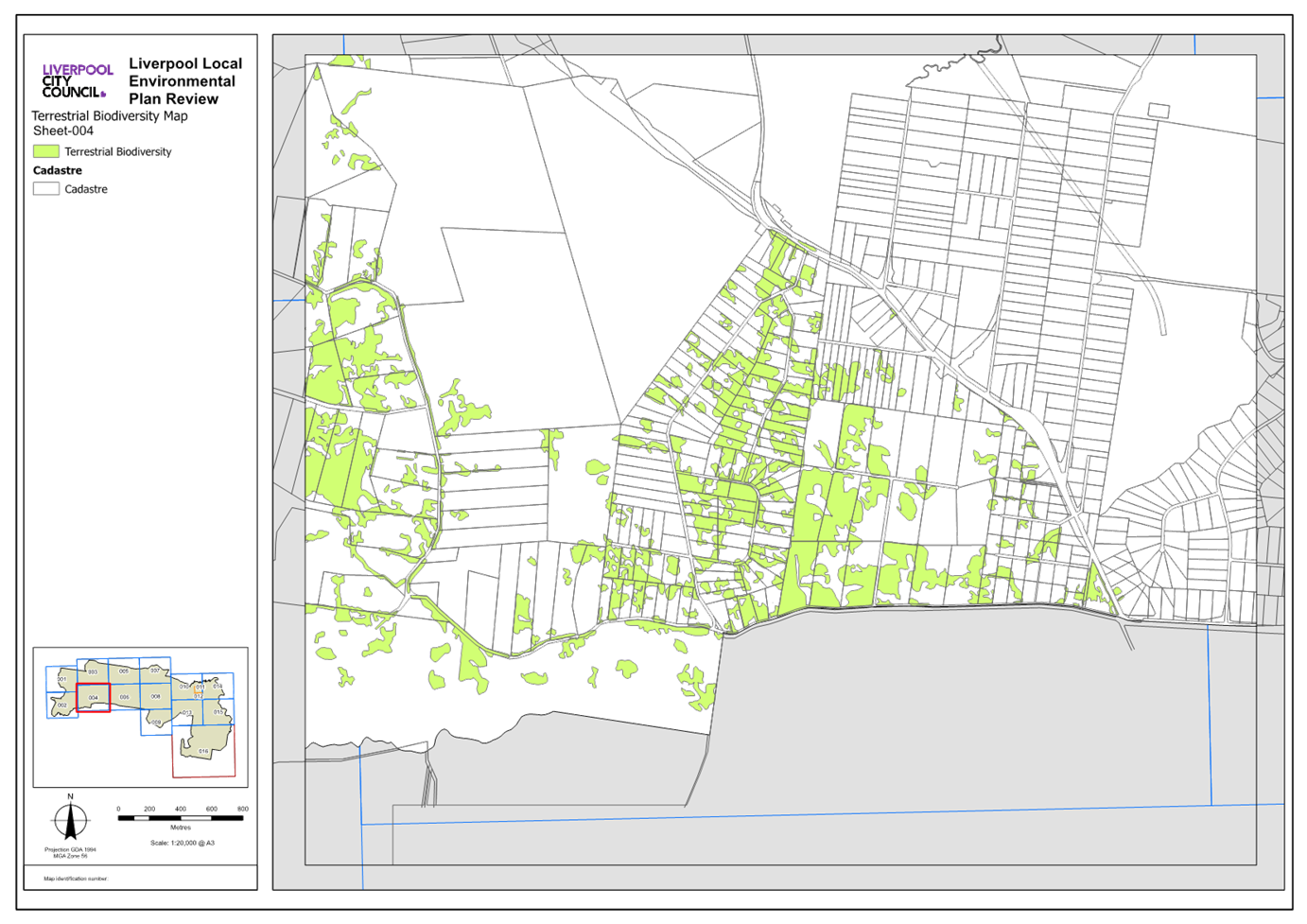Image resolution: width=1307 pixels, height=924 pixels.
Task: Click the green Terrestrial Biodiversity legend swatch
Action: coord(46,151)
